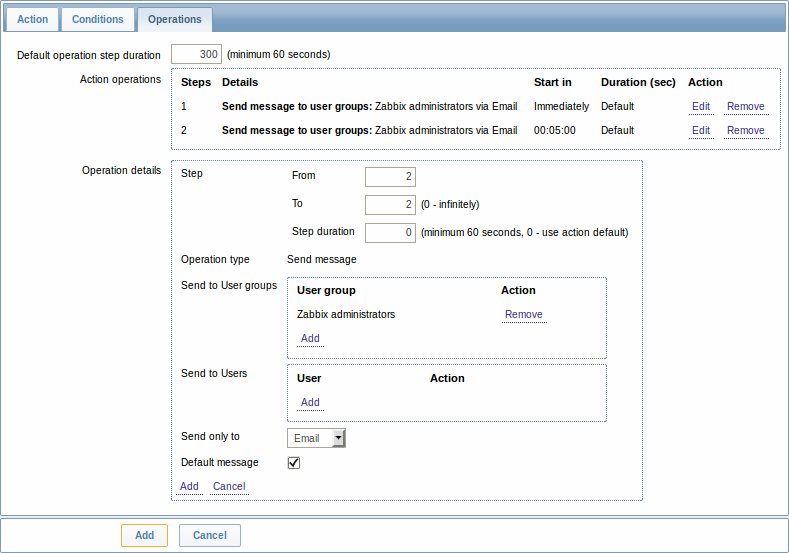
Task: Click the Cancel link in Operation details
Action: pyautogui.click(x=229, y=487)
